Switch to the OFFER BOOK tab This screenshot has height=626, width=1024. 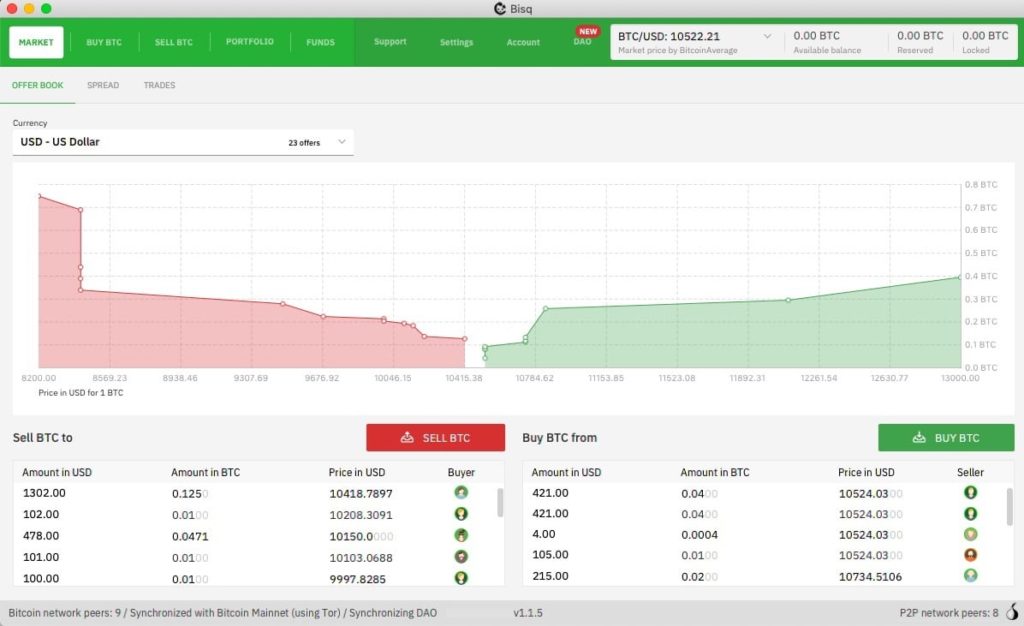click(x=37, y=86)
